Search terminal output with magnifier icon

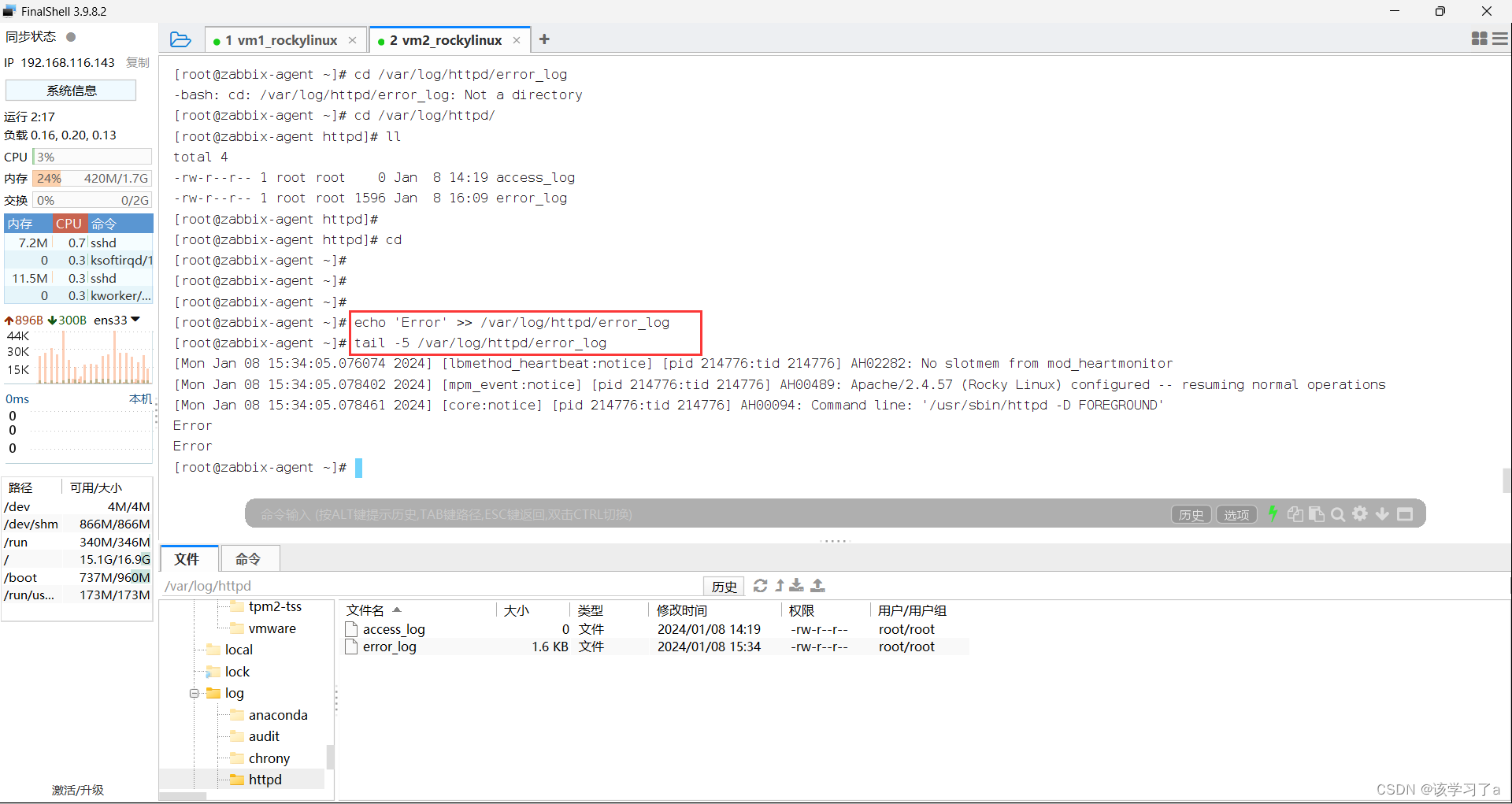1338,514
